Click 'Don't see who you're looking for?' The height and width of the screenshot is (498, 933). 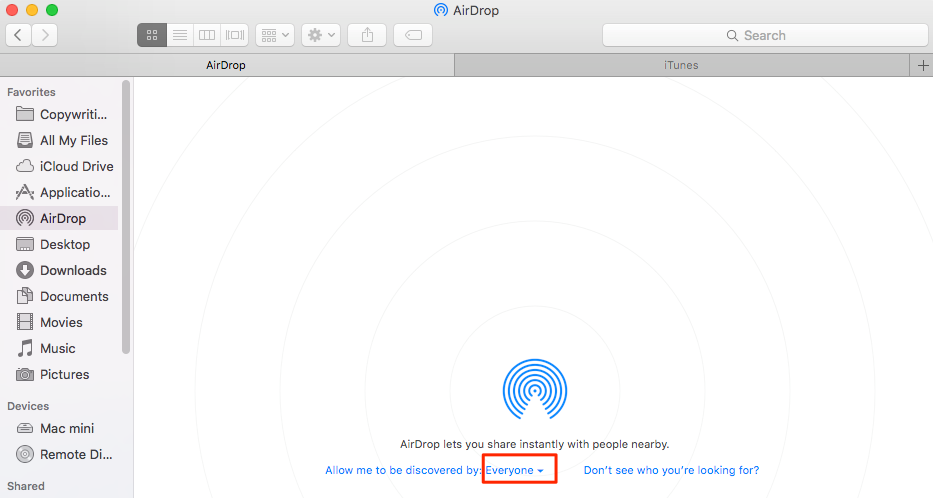[x=671, y=470]
